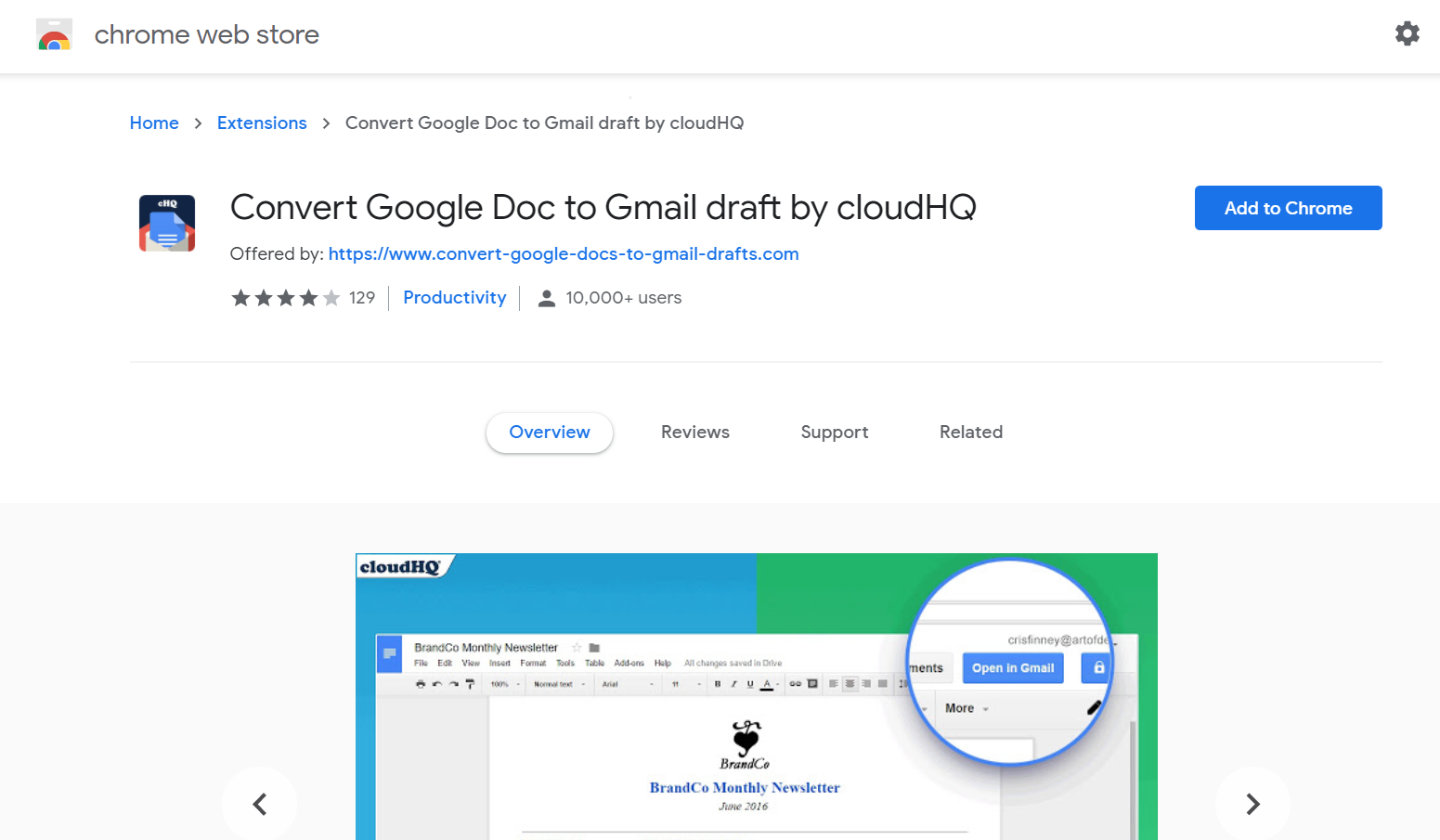Screen dimensions: 1440x840
Task: Switch to the Reviews tab
Action: 695,433
